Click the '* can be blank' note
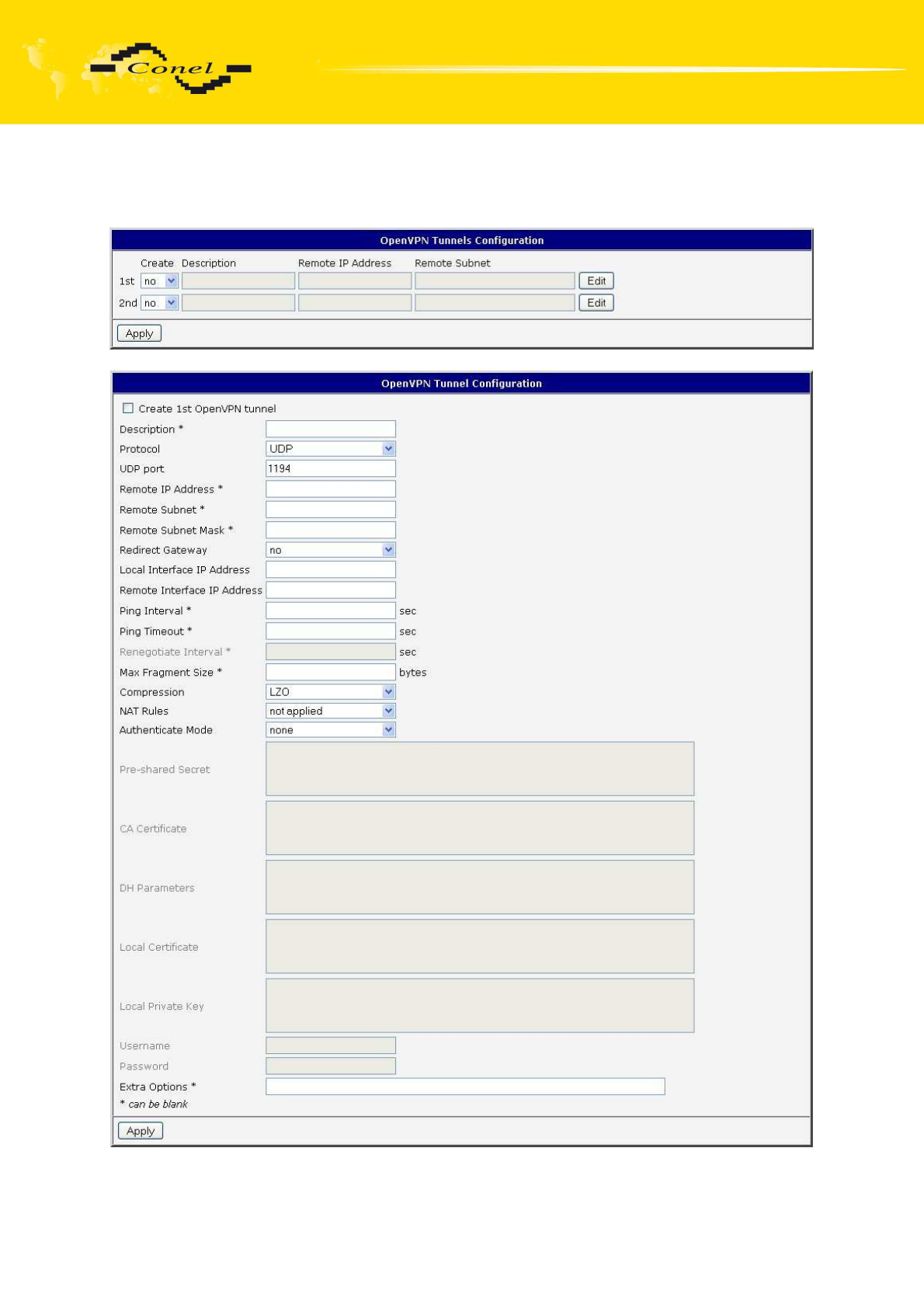 click(154, 1104)
